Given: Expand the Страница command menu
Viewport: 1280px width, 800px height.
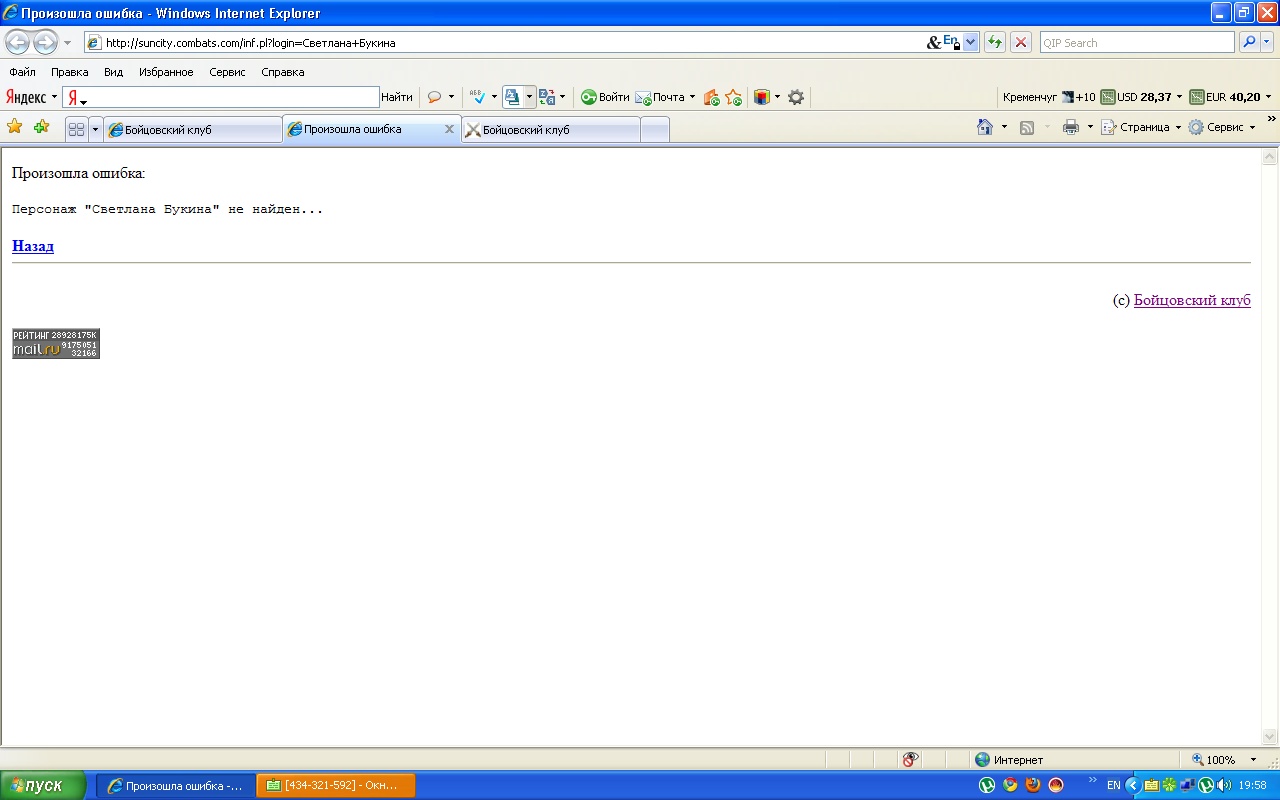Looking at the screenshot, I should pos(1140,127).
